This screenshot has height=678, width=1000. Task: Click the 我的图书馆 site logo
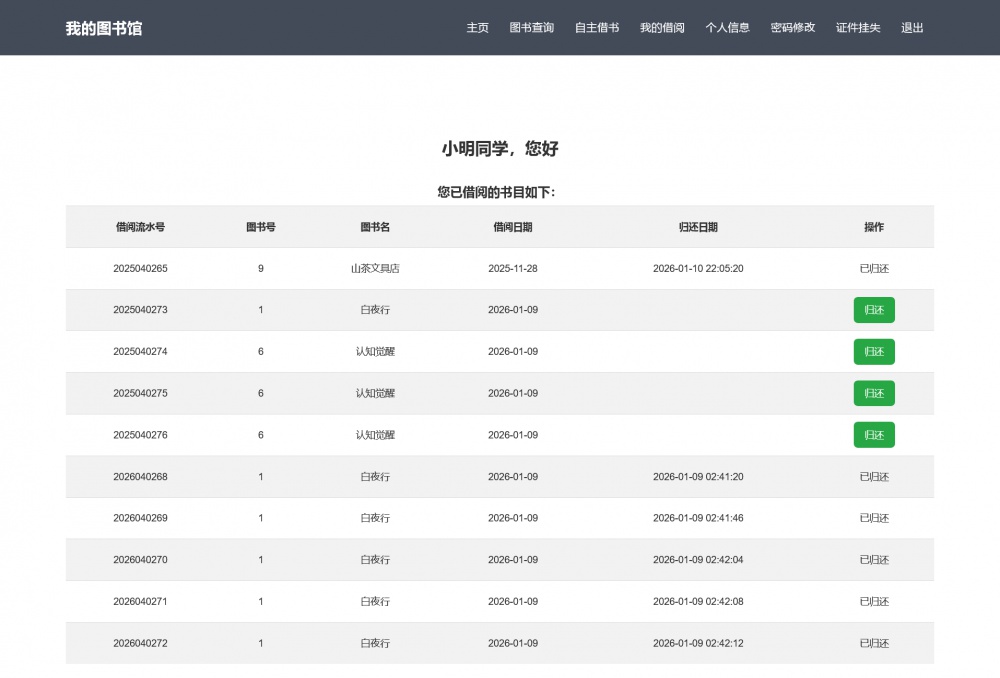(104, 28)
